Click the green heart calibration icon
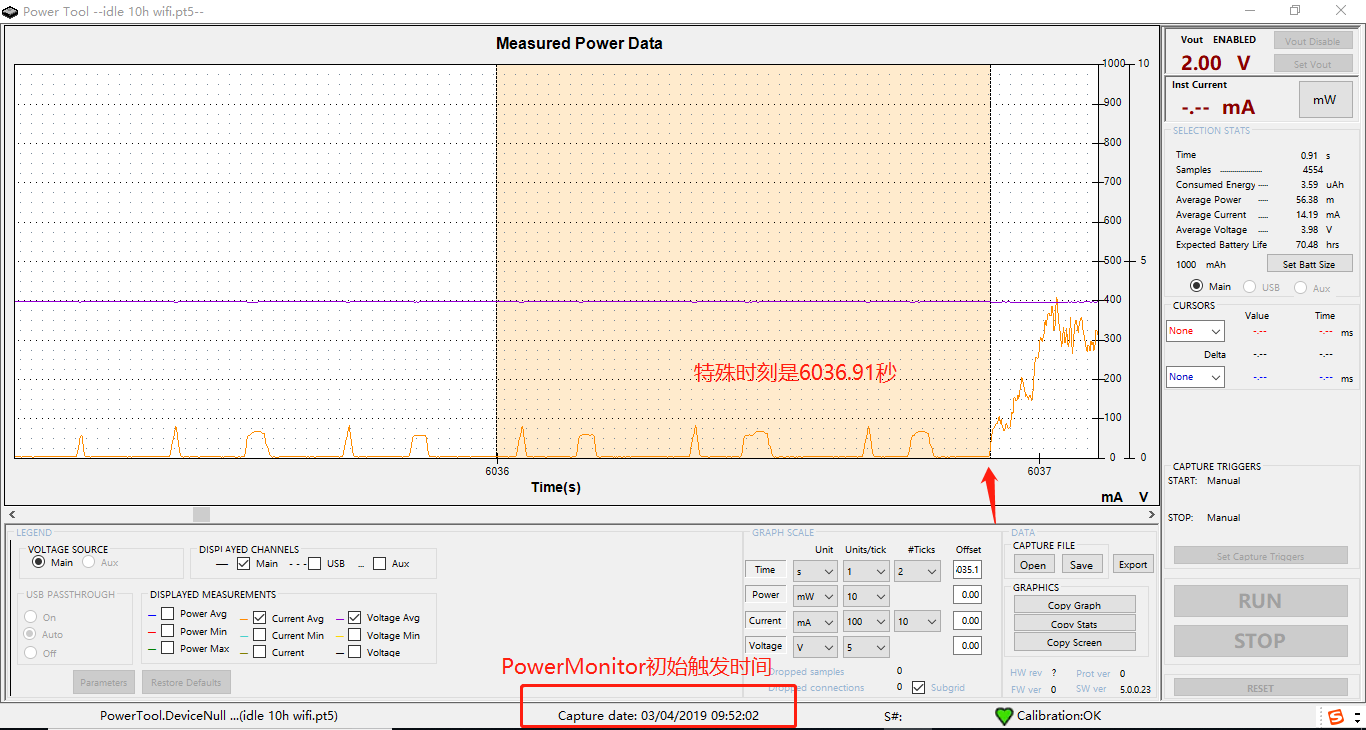 tap(1004, 716)
